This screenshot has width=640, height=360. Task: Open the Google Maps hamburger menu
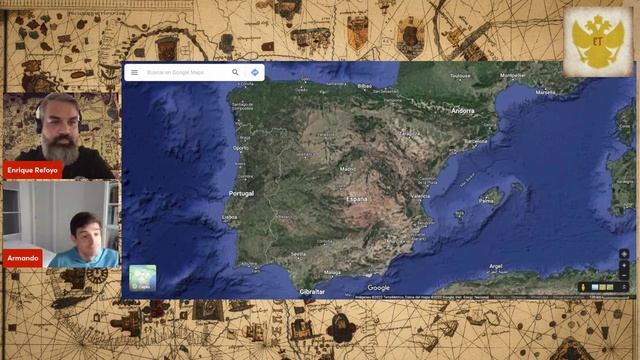click(134, 72)
